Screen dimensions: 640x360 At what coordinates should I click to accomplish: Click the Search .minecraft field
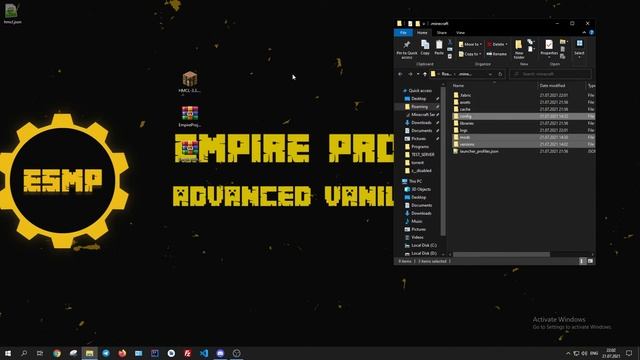coord(551,74)
